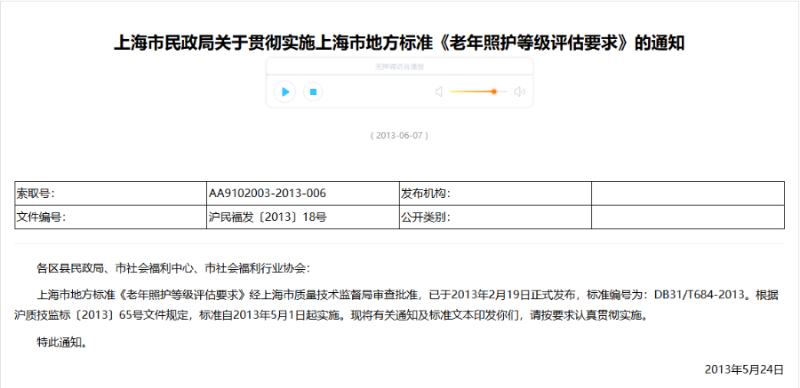Click the recipient line 各区县民政局

[x=173, y=268]
